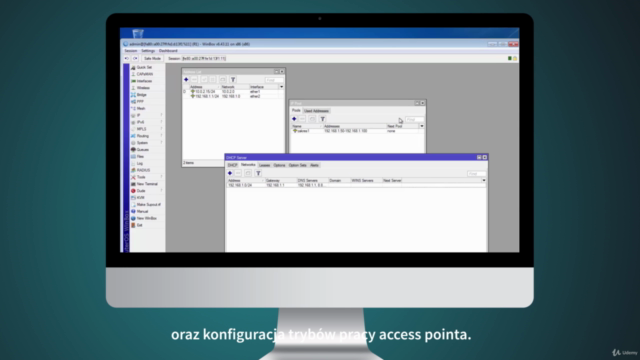
Task: Click the Find field in DHCP Server window
Action: click(x=476, y=173)
